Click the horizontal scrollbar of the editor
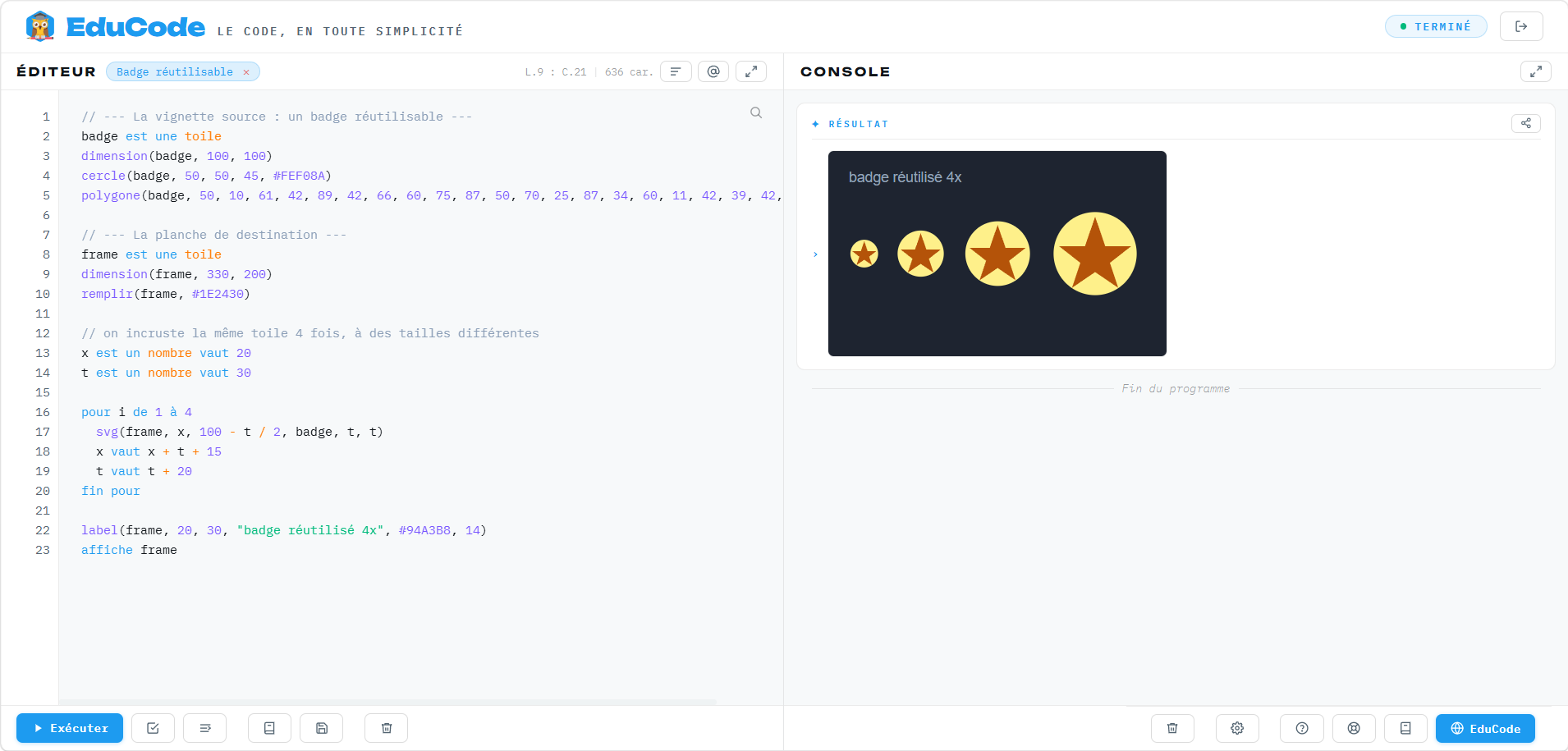 click(x=388, y=702)
